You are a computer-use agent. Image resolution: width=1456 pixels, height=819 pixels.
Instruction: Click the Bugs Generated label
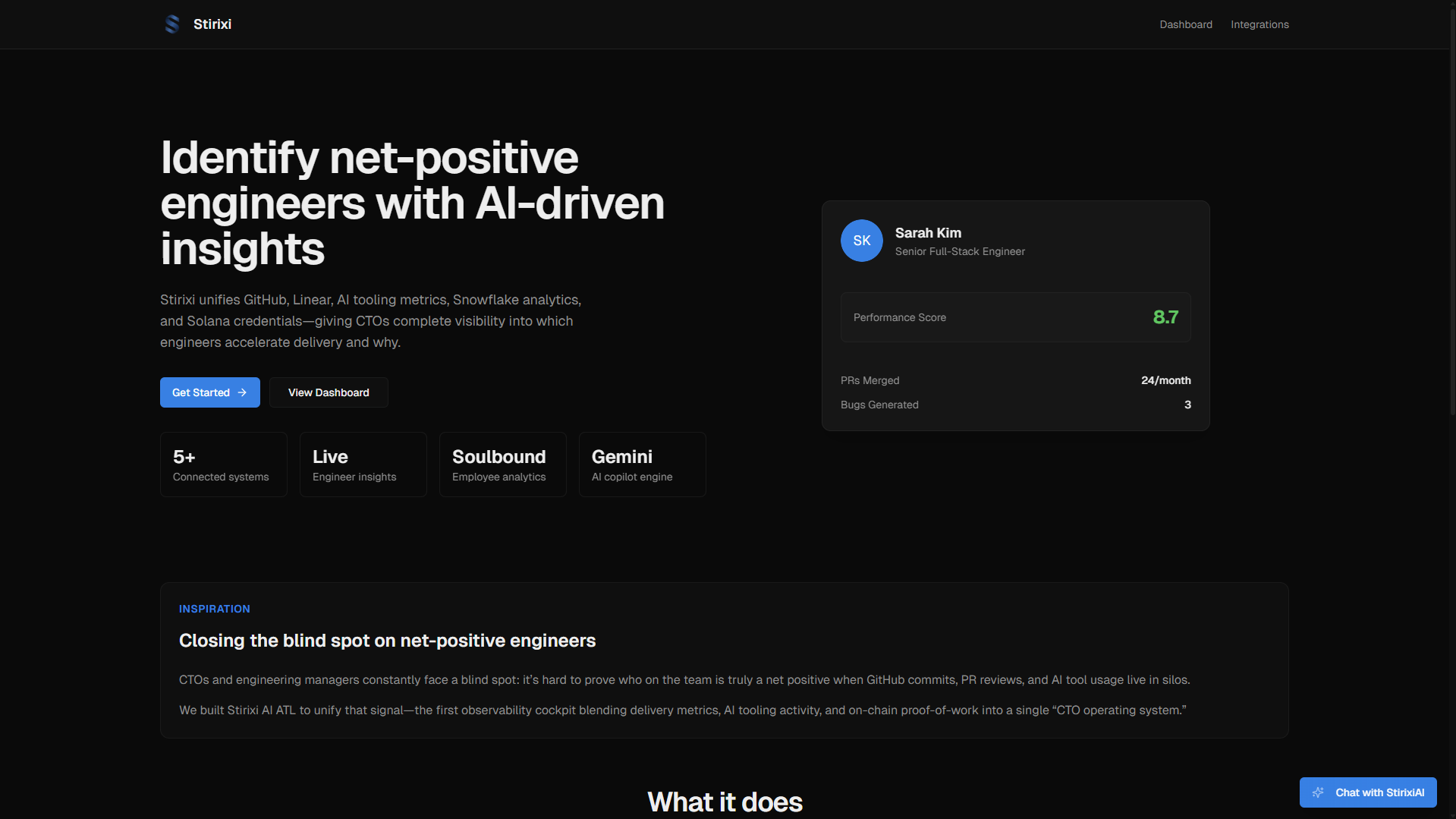(879, 405)
